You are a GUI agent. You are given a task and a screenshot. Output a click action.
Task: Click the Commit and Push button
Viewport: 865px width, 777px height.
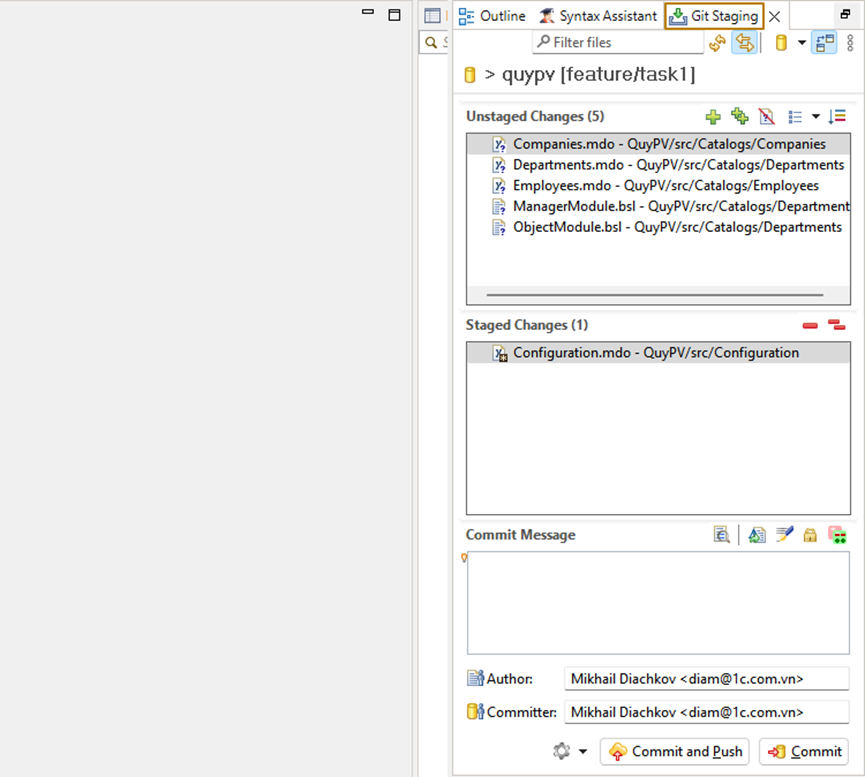674,751
